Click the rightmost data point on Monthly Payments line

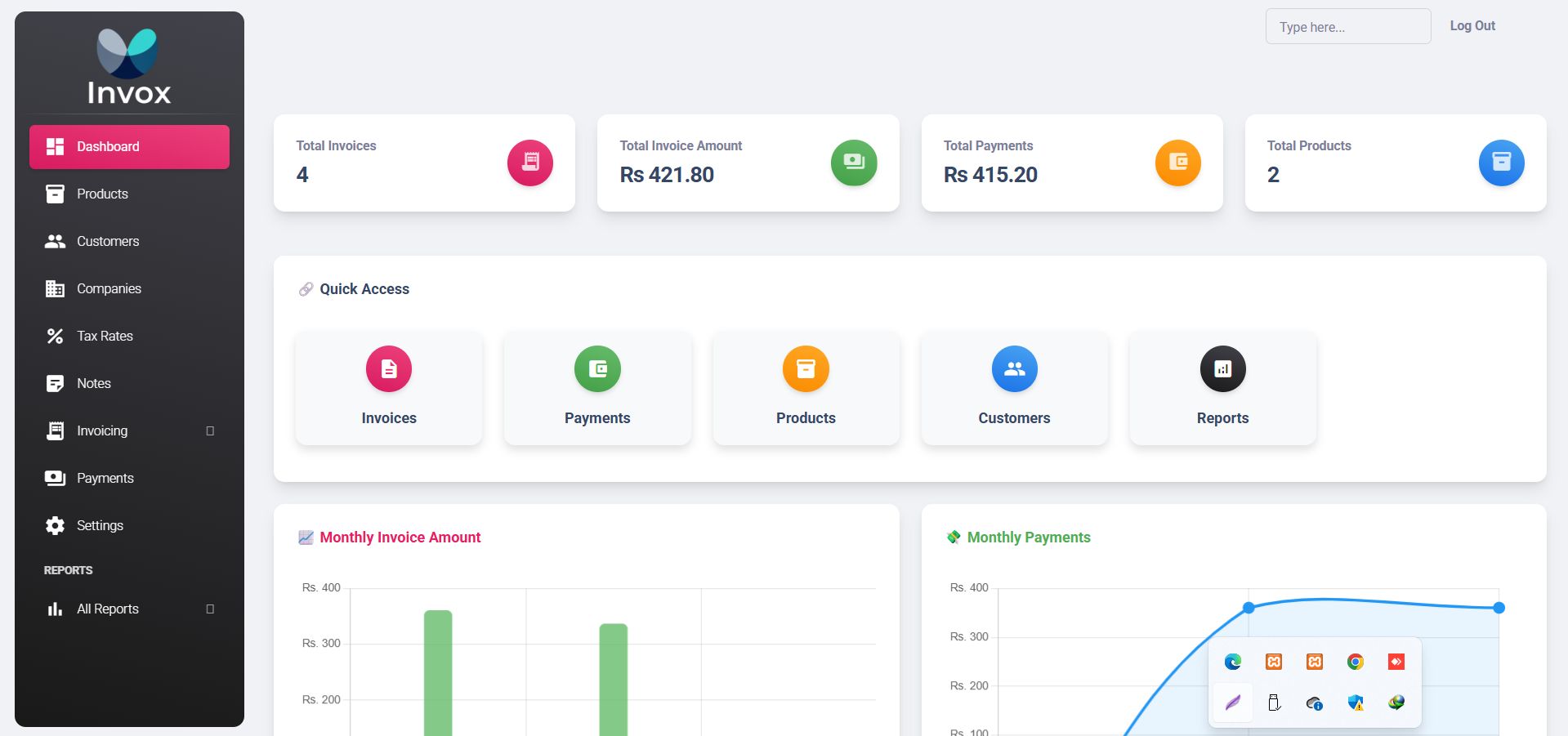pyautogui.click(x=1499, y=608)
